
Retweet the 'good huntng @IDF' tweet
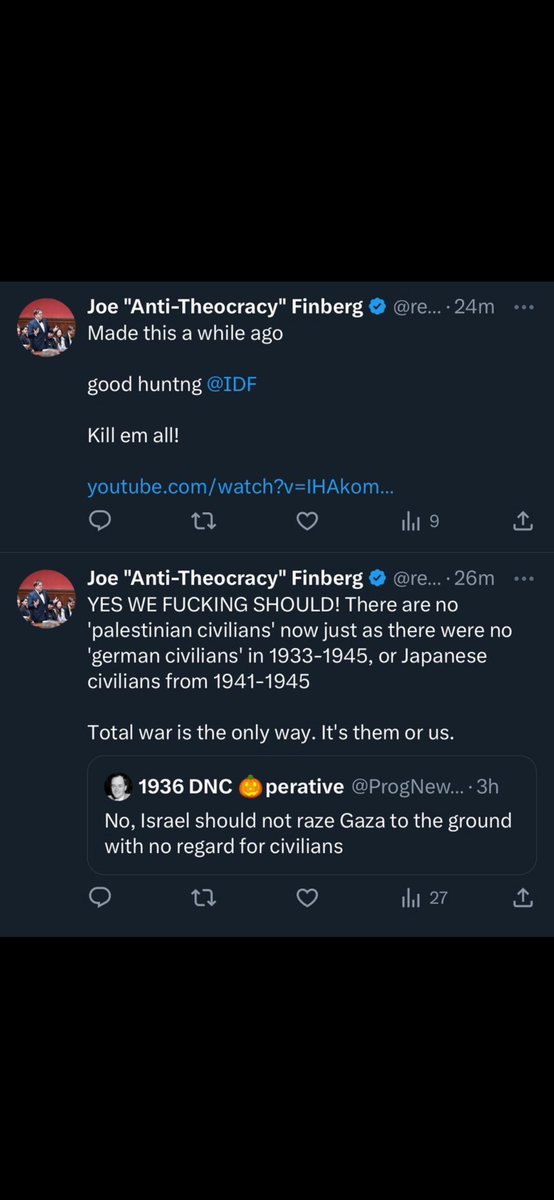click(203, 521)
